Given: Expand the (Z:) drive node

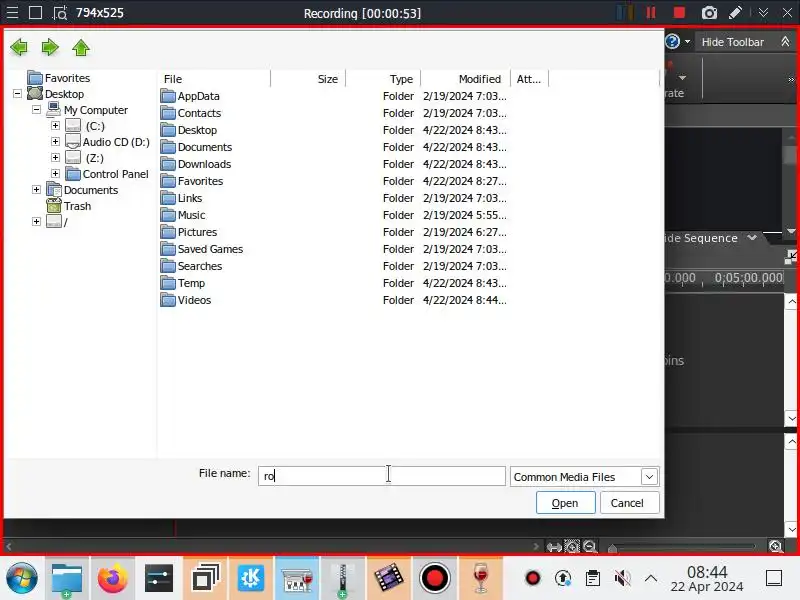Looking at the screenshot, I should click(55, 158).
